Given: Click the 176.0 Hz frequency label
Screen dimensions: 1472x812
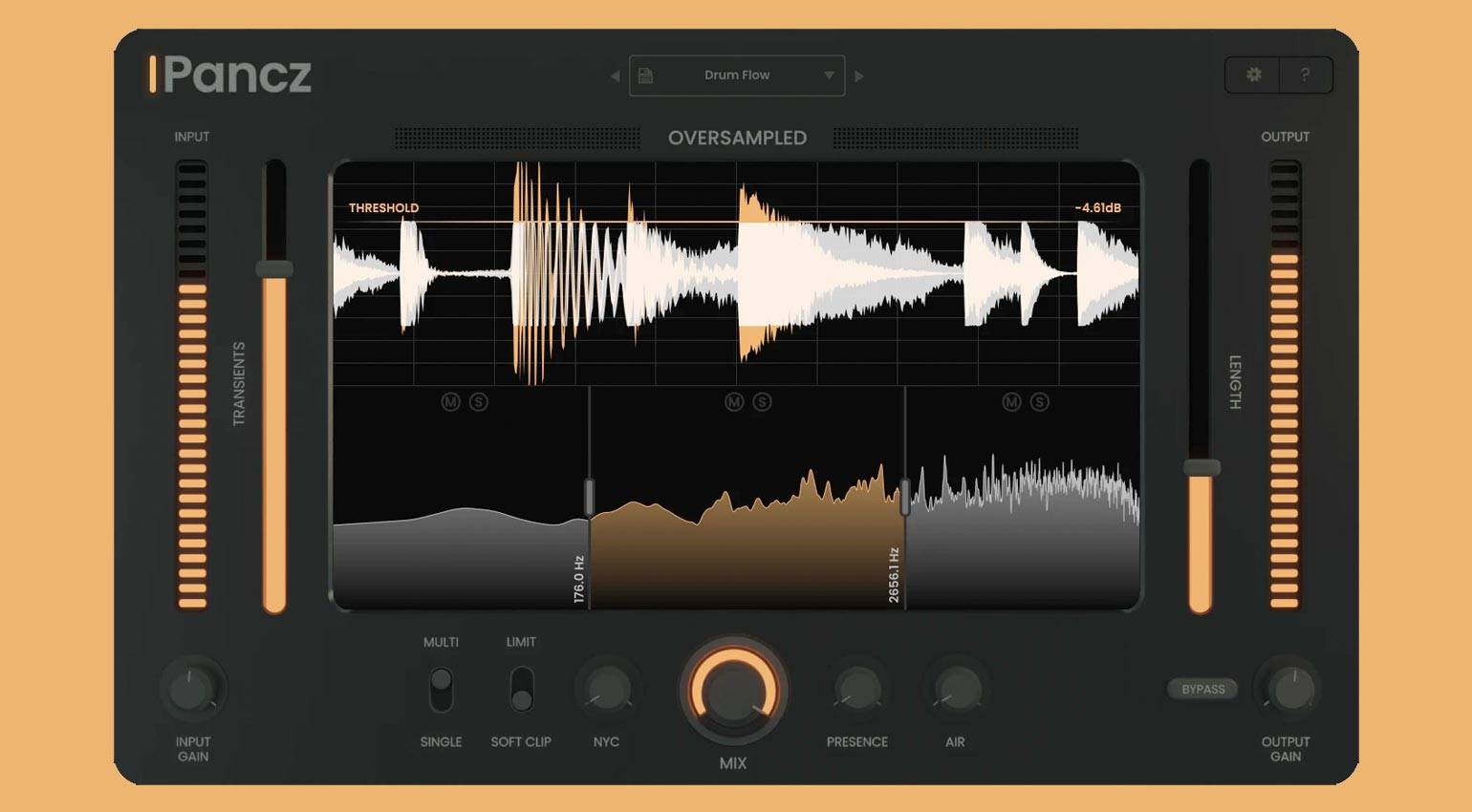Looking at the screenshot, I should tap(578, 579).
